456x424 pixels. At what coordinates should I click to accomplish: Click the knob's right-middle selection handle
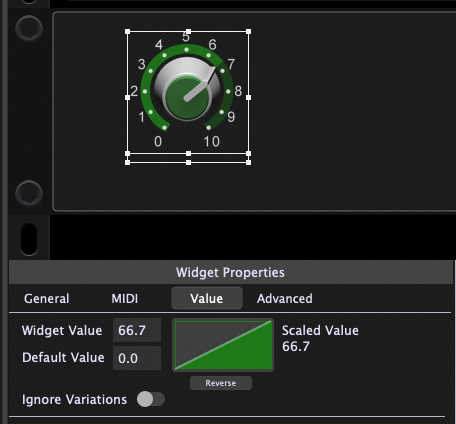pyautogui.click(x=248, y=97)
